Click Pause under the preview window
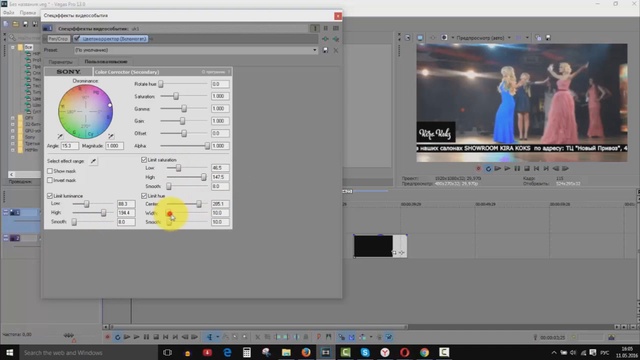This screenshot has width=640, height=360. (x=517, y=169)
